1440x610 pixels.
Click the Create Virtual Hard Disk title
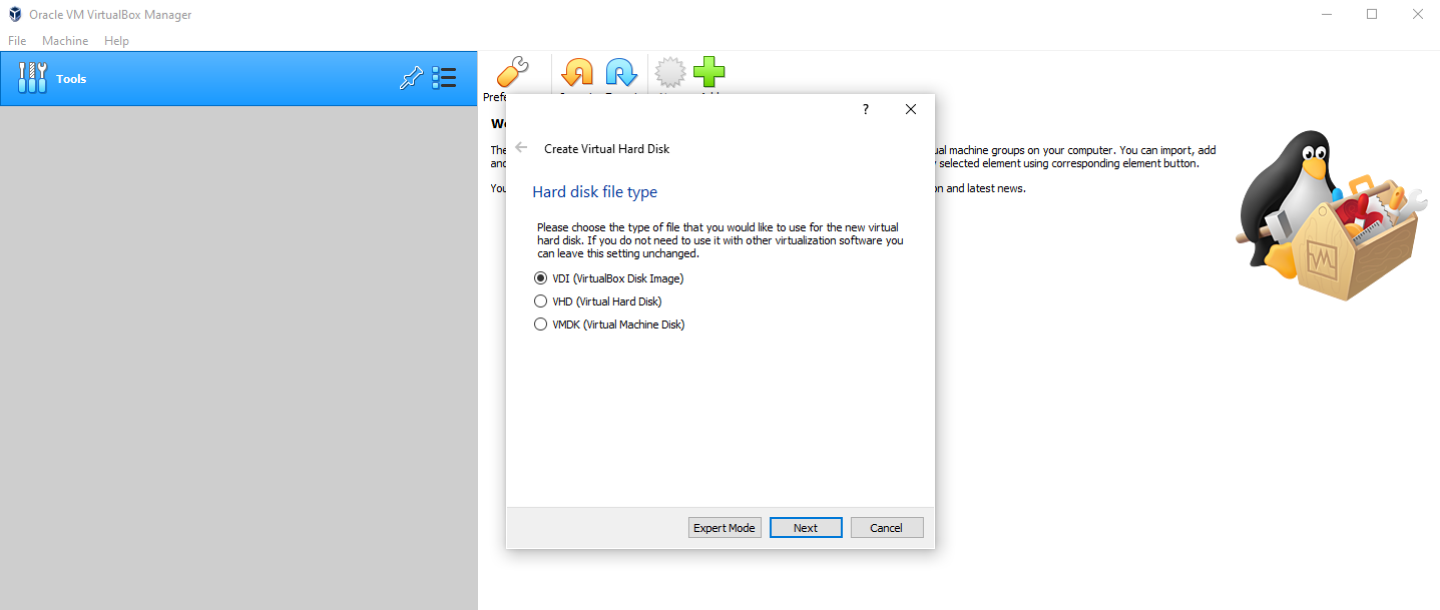pos(607,148)
